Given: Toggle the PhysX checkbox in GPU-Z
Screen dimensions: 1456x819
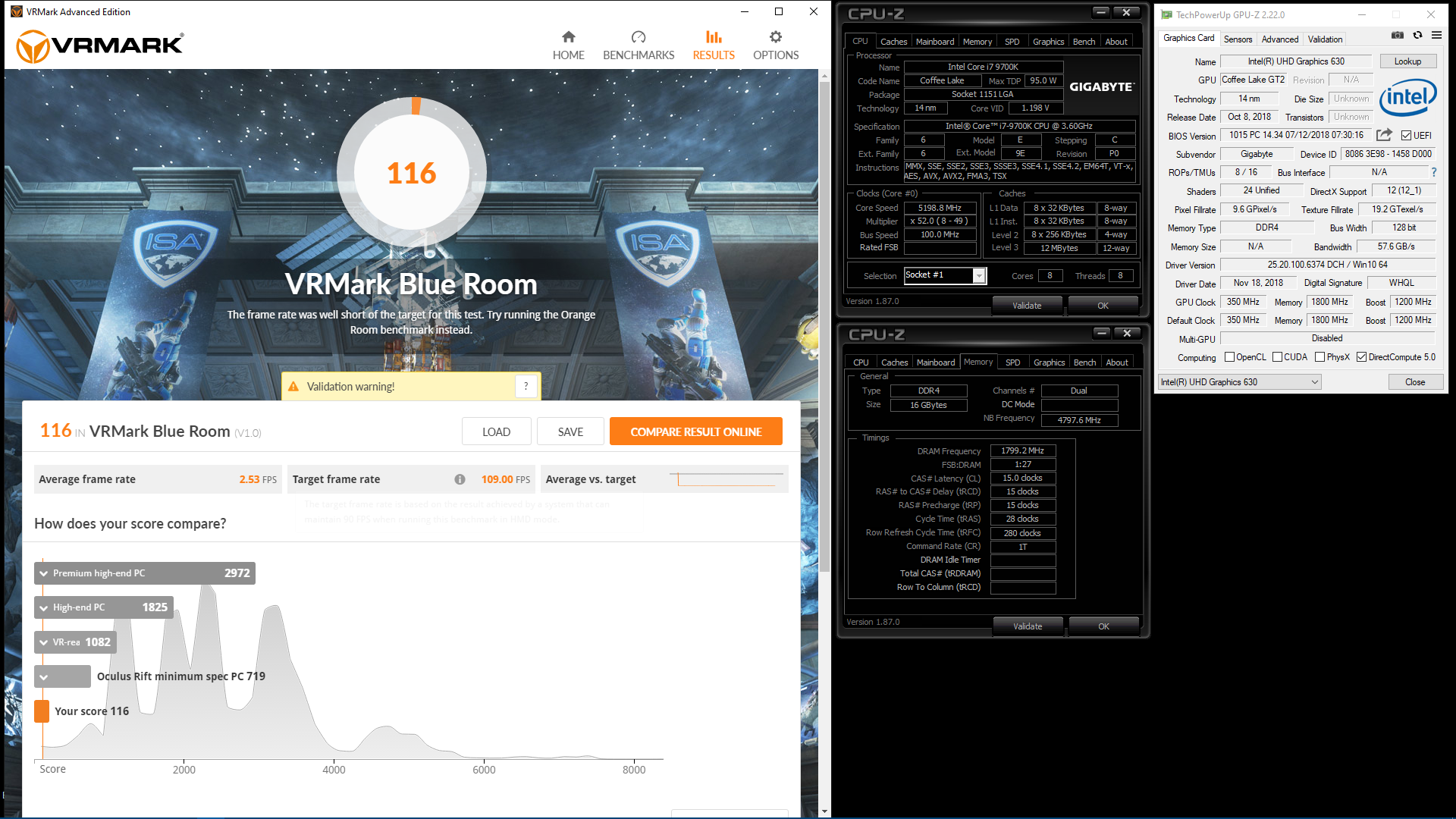Looking at the screenshot, I should [x=1319, y=357].
